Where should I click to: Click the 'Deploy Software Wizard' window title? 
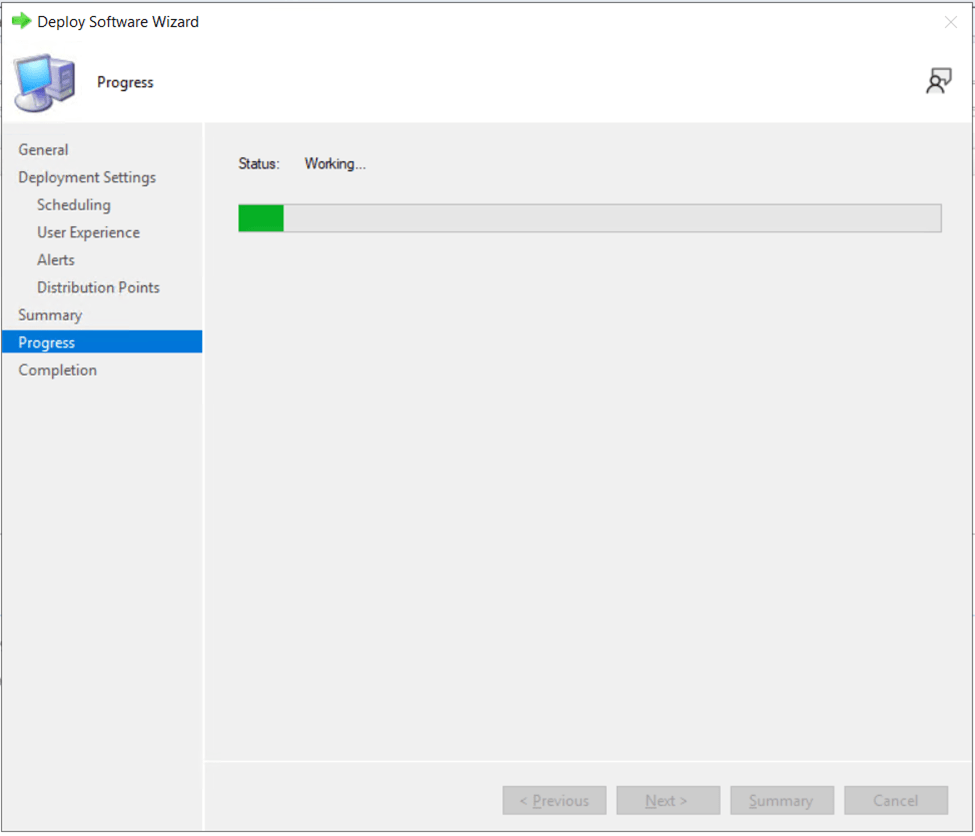tap(118, 22)
